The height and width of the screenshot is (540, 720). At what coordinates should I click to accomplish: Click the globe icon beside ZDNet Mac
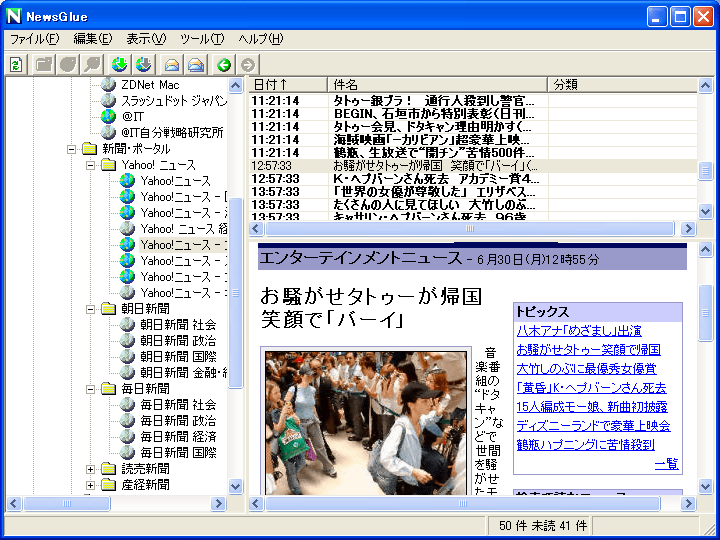(108, 84)
